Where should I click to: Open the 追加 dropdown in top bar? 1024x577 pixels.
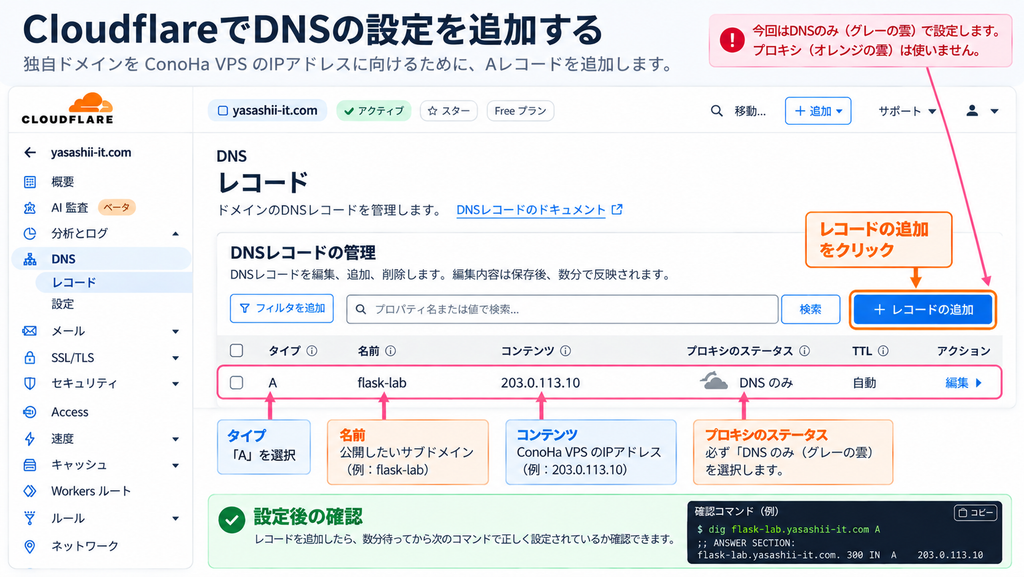coord(818,111)
